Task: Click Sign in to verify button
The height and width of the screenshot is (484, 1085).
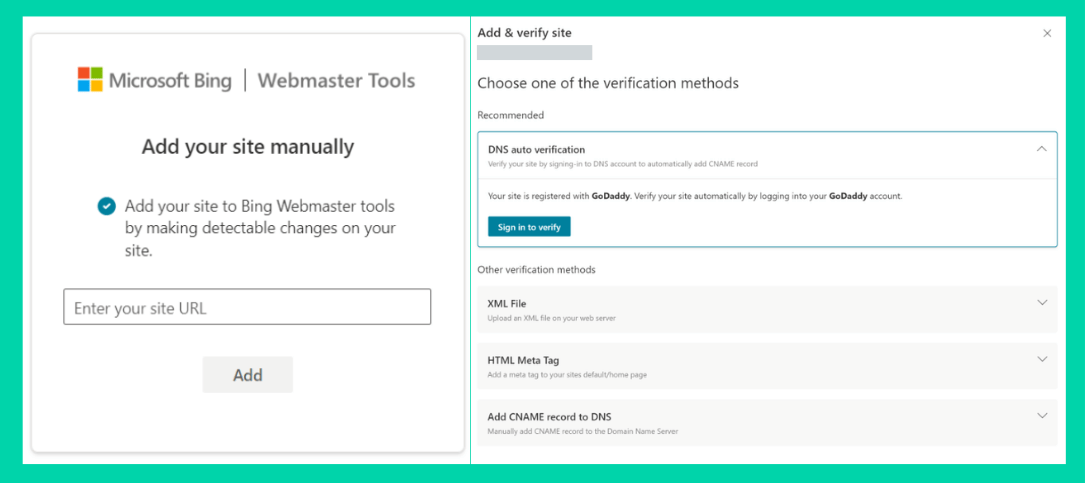Action: pos(529,227)
